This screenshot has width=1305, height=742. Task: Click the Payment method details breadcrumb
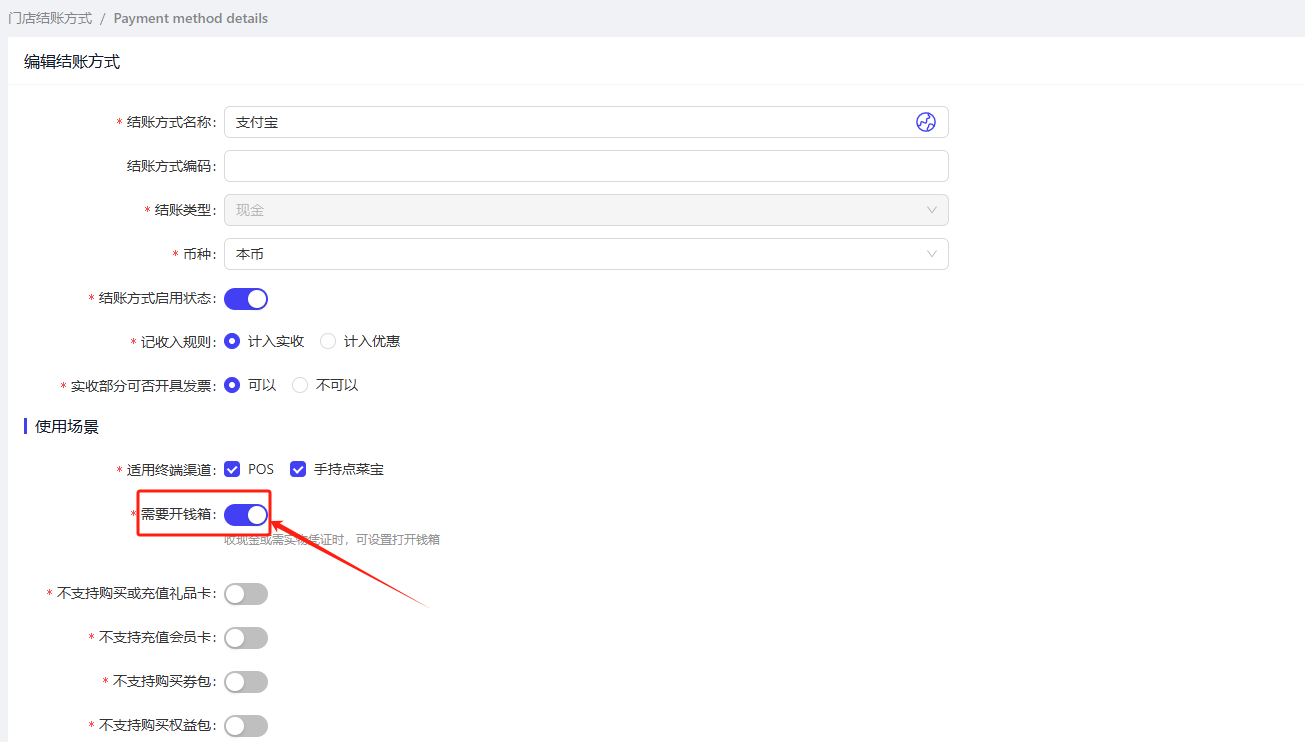click(x=191, y=18)
